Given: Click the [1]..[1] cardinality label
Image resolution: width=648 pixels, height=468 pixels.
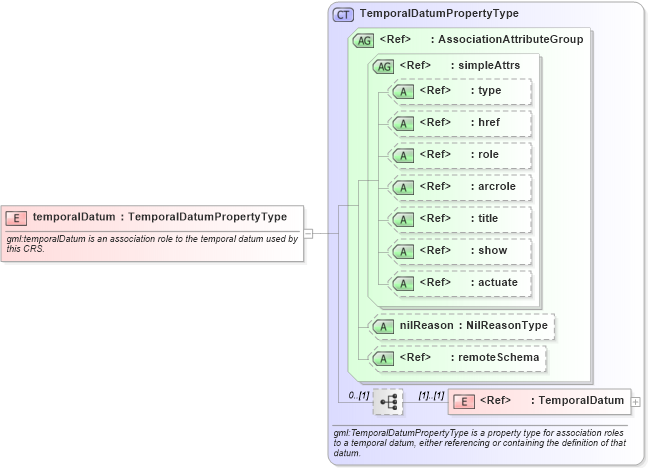Looking at the screenshot, I should [x=431, y=396].
